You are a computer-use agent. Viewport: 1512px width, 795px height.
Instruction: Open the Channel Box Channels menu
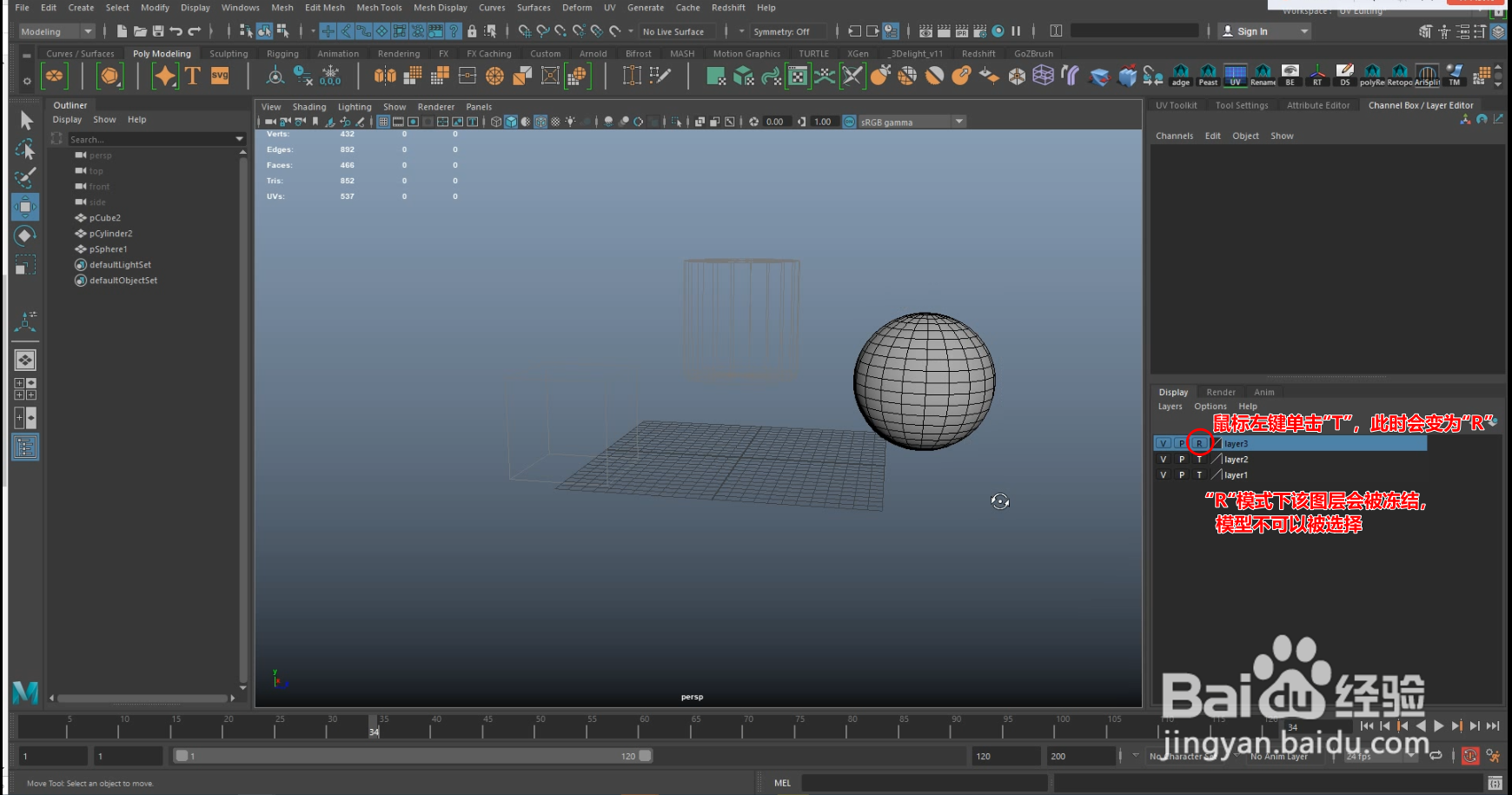1174,136
